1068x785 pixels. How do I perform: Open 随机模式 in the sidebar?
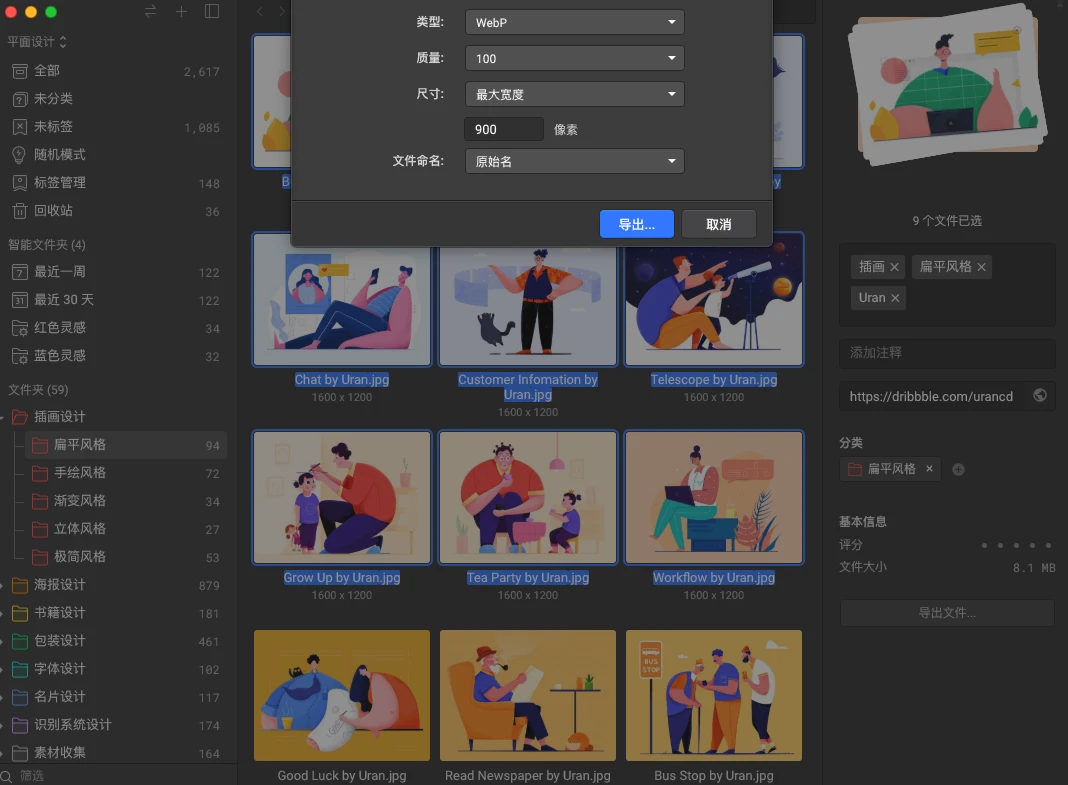pos(59,155)
